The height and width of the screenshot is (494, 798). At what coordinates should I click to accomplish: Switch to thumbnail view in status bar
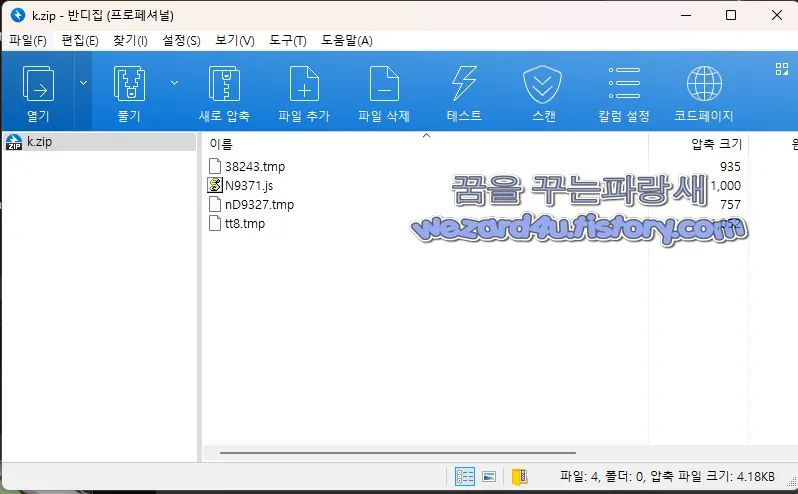pyautogui.click(x=489, y=477)
